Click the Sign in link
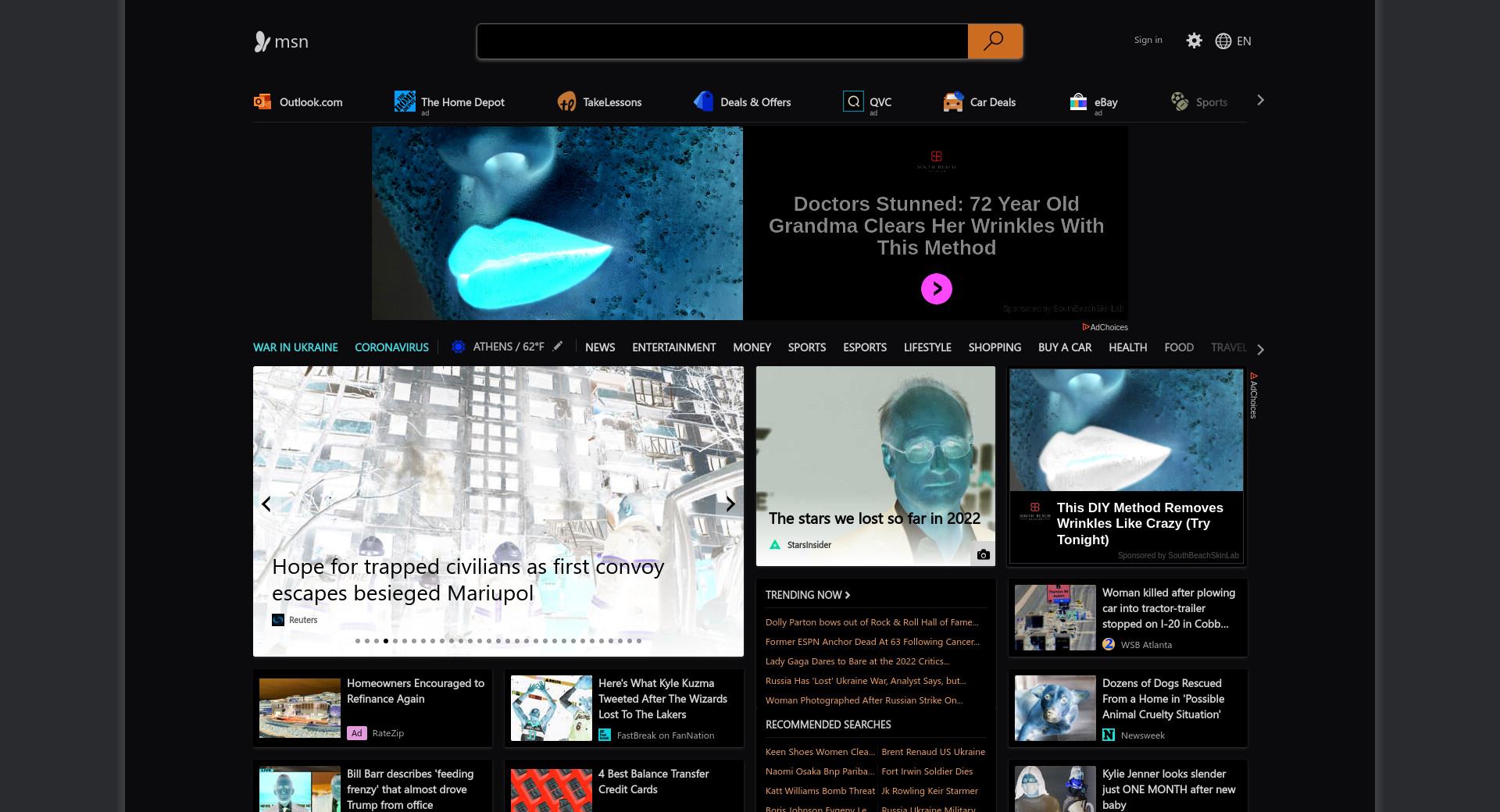Viewport: 1500px width, 812px height. [x=1148, y=40]
